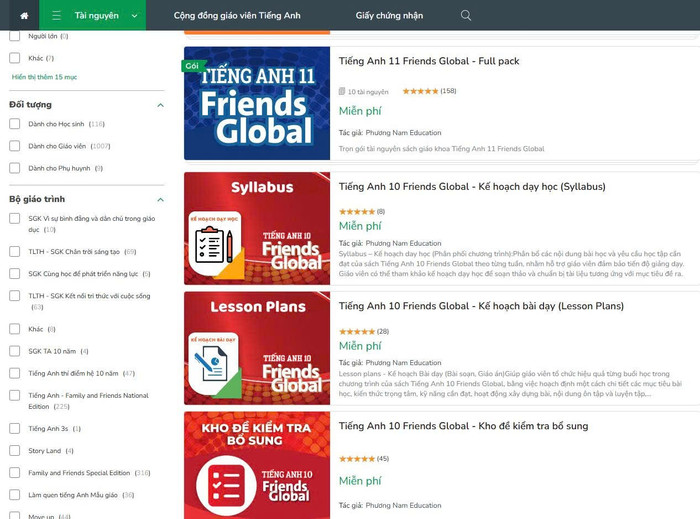Viewport: 700px width, 519px height.
Task: Expand list with Hiển thị thêm 15 mục
Action: pyautogui.click(x=44, y=77)
